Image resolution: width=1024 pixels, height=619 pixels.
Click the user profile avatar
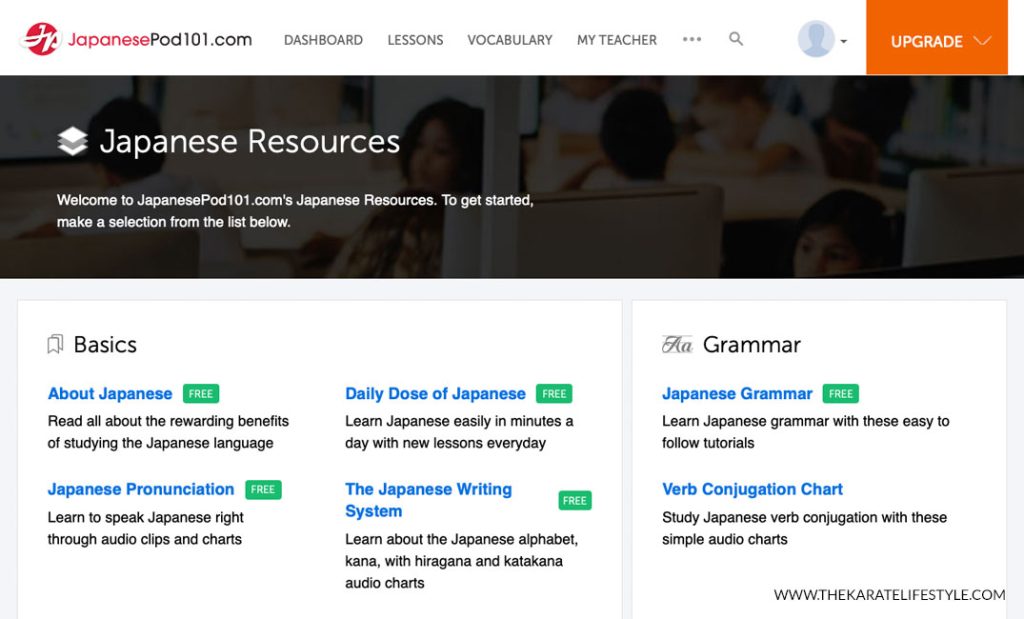[816, 39]
